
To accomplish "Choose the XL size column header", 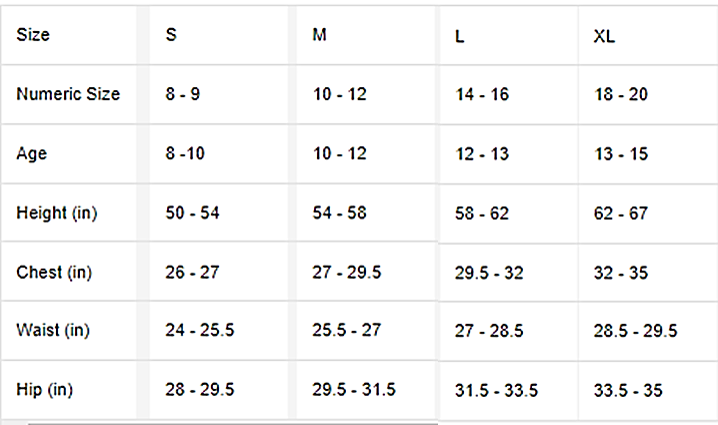I will pos(604,37).
